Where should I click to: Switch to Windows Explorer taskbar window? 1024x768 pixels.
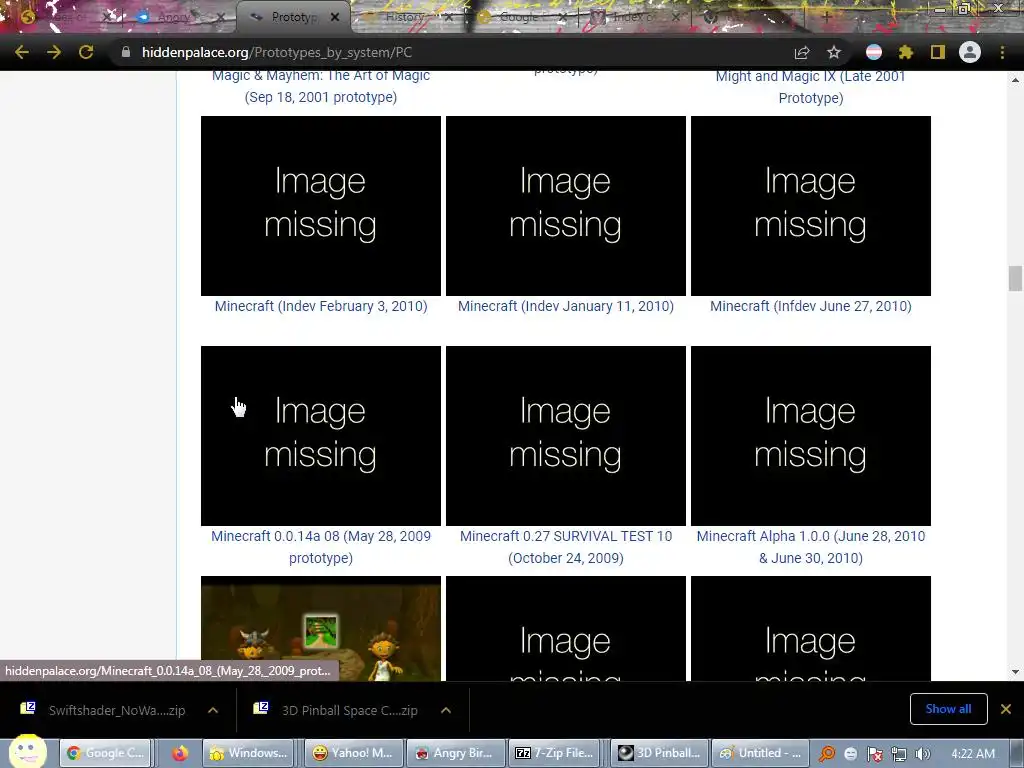click(x=248, y=753)
